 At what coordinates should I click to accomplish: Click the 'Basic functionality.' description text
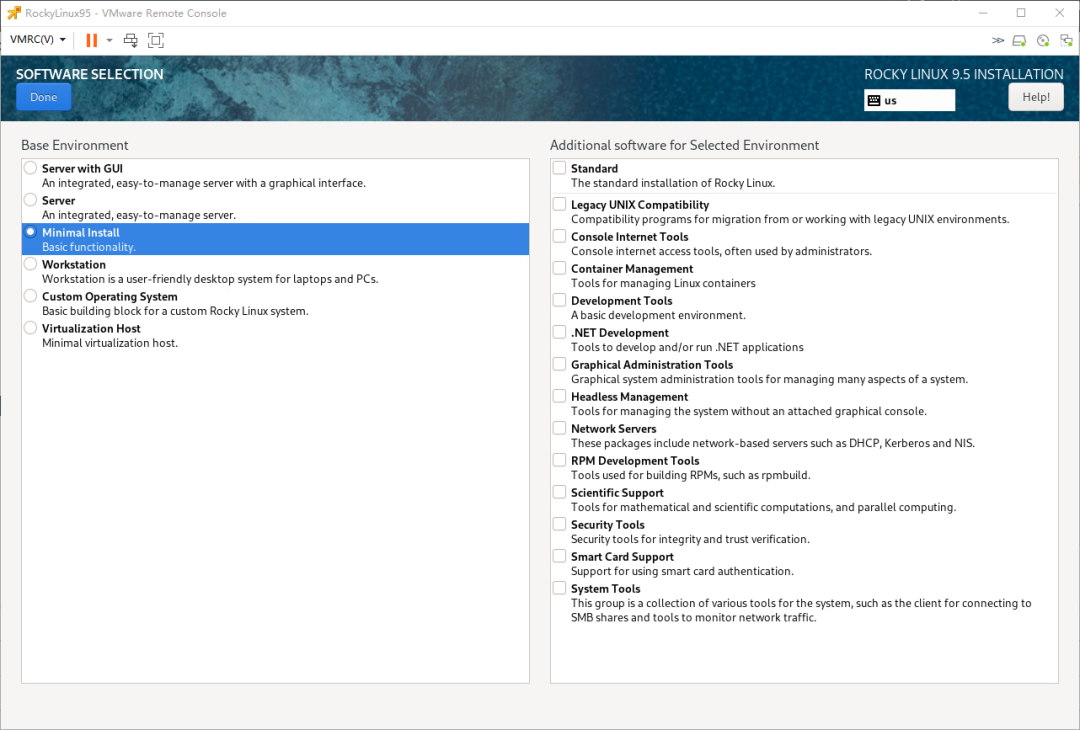(x=89, y=247)
